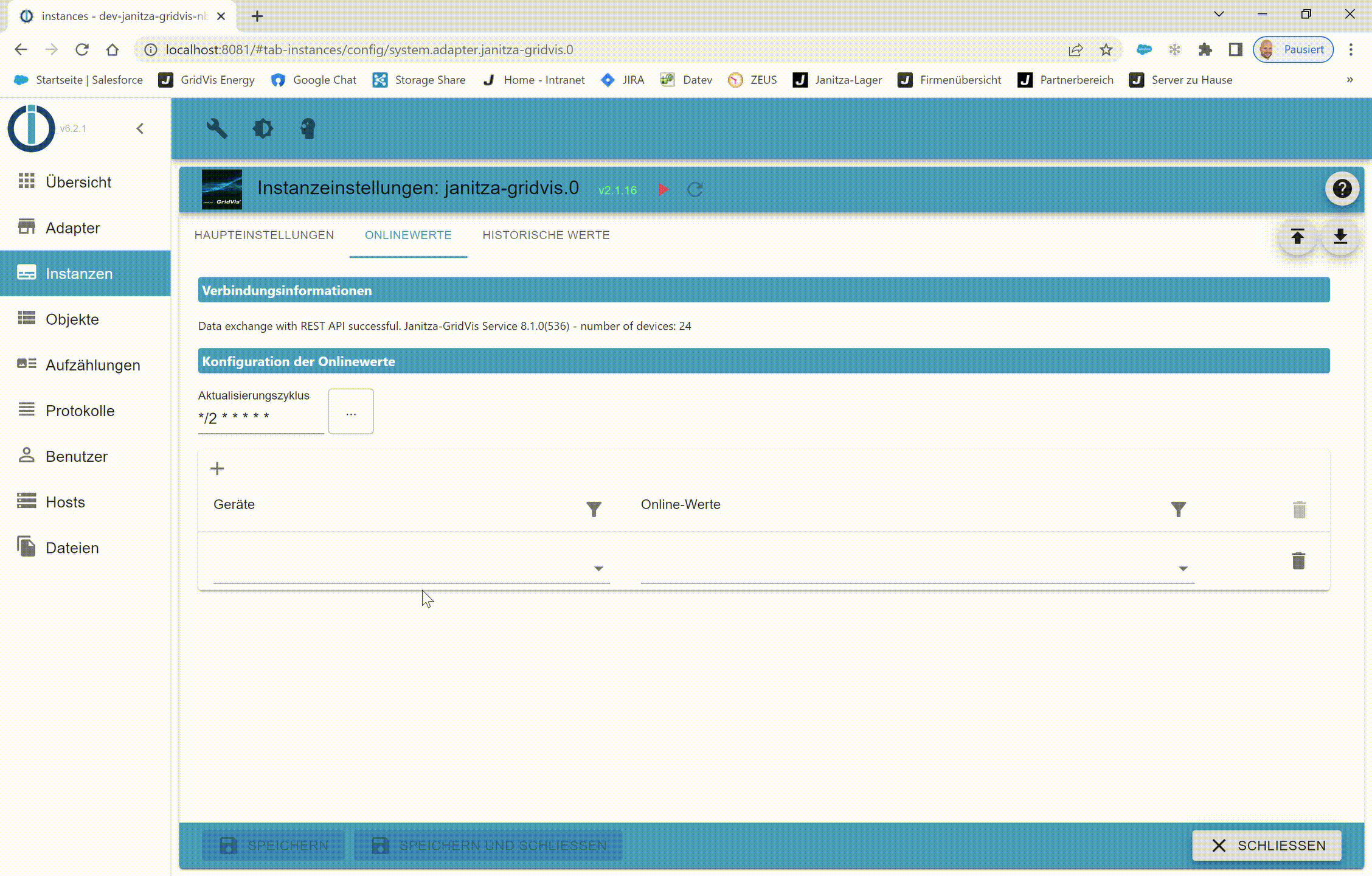Image resolution: width=1372 pixels, height=876 pixels.
Task: Open the Geräte device dropdown
Action: click(x=598, y=568)
